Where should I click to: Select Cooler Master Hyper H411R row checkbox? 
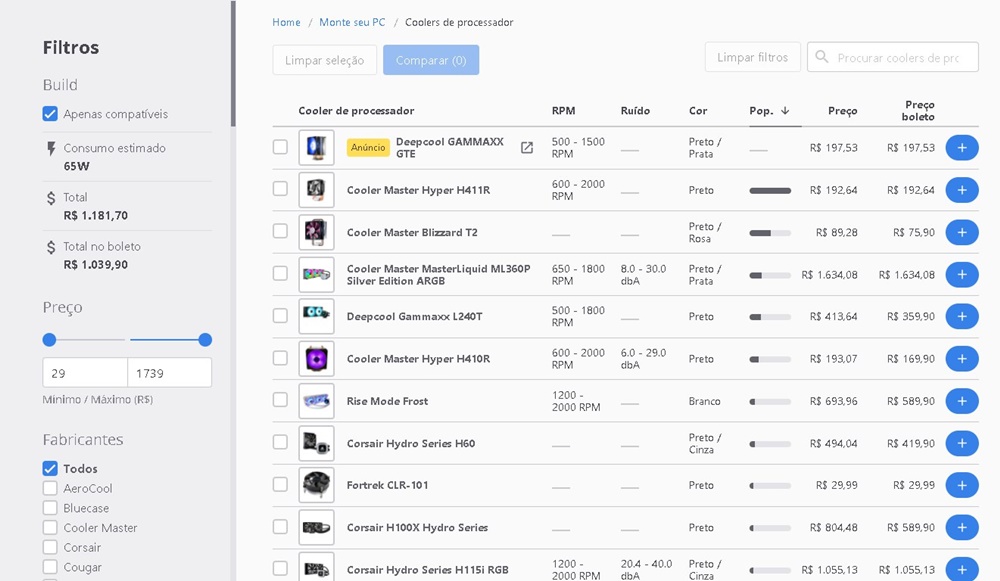(x=280, y=189)
